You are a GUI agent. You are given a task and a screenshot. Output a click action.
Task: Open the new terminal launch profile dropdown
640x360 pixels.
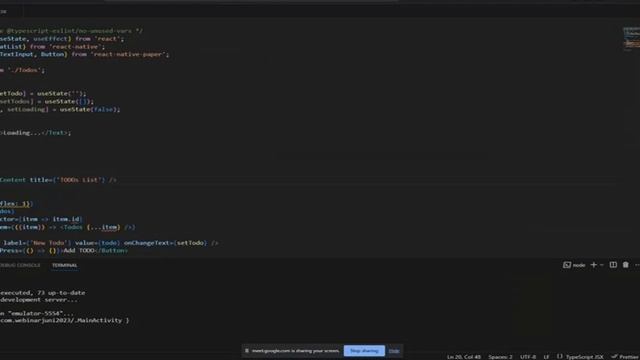pos(602,265)
